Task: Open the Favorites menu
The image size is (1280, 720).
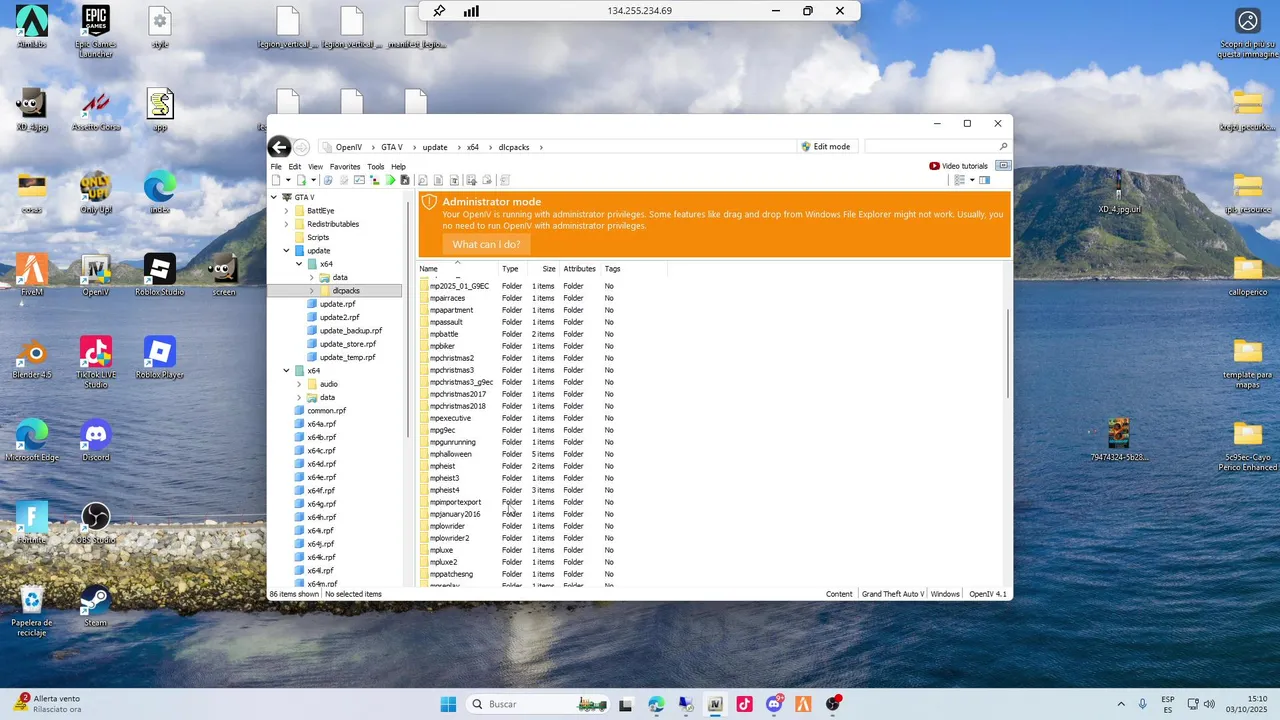Action: [345, 167]
